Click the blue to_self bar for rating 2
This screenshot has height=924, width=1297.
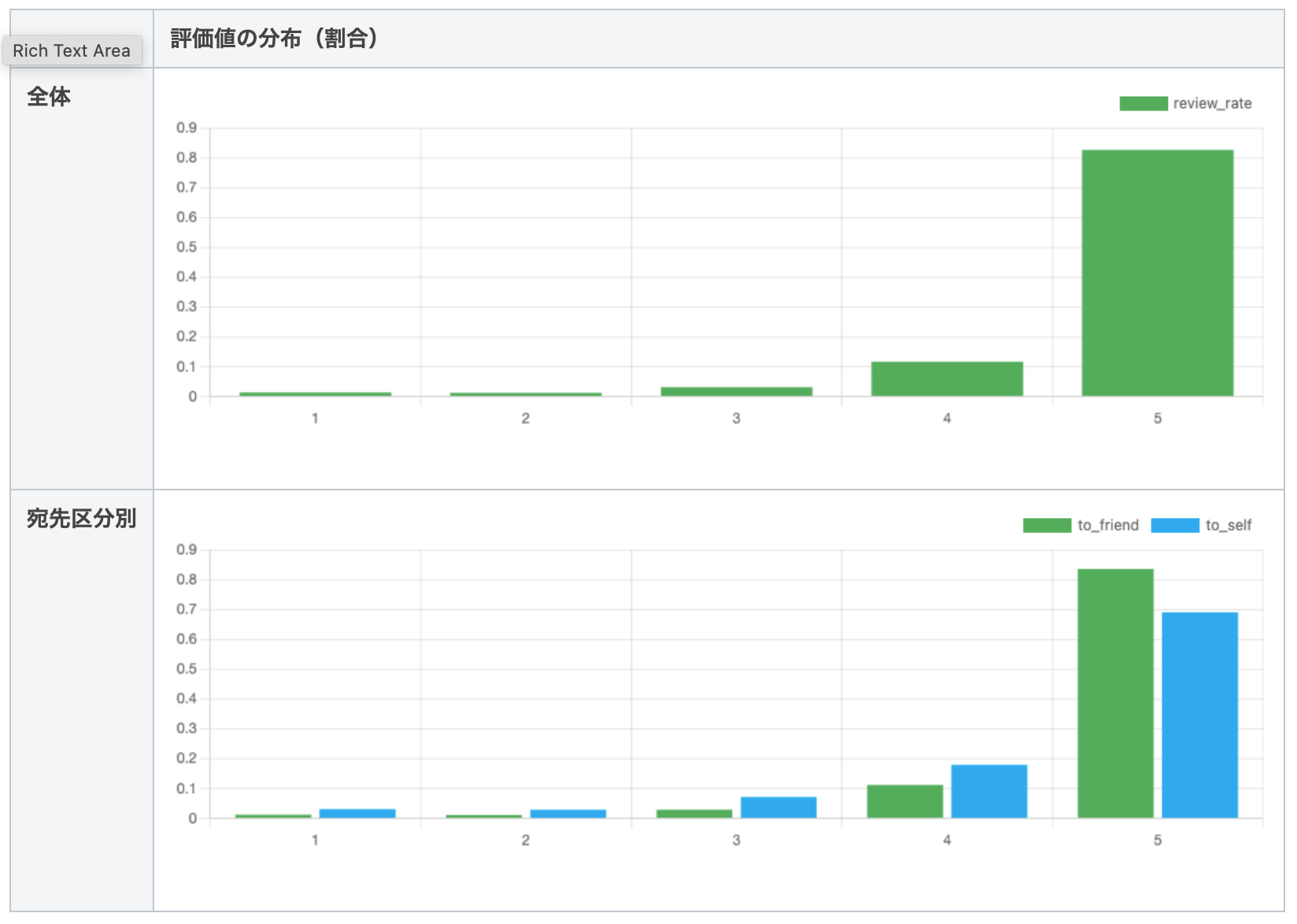coord(567,813)
